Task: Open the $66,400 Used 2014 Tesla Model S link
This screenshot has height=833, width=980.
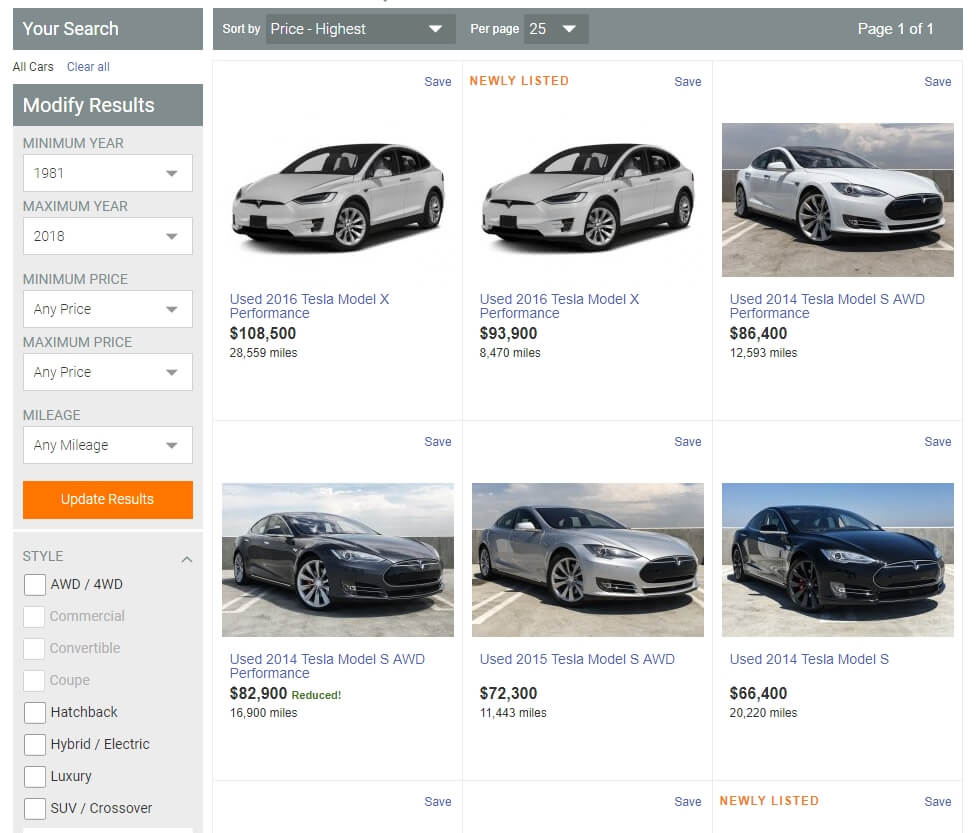Action: [x=809, y=659]
